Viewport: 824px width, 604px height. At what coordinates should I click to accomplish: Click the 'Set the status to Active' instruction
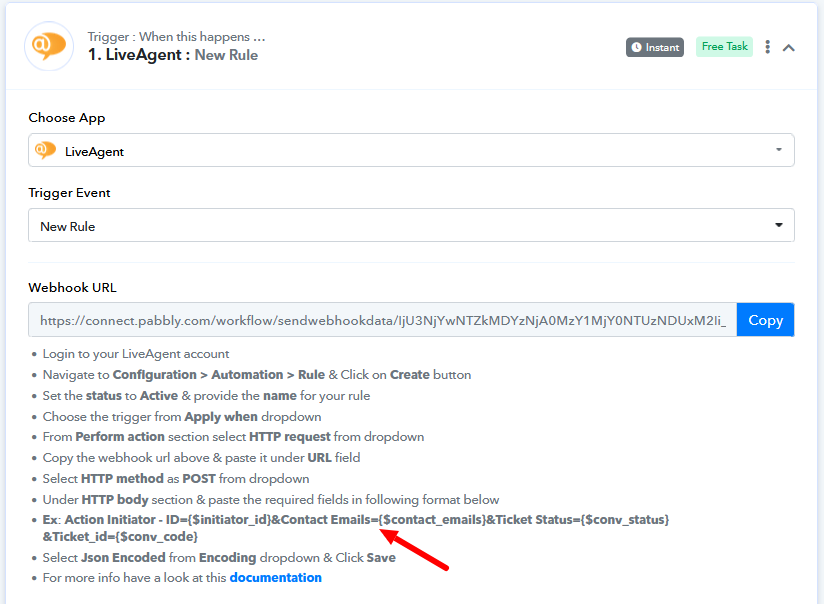(x=207, y=396)
